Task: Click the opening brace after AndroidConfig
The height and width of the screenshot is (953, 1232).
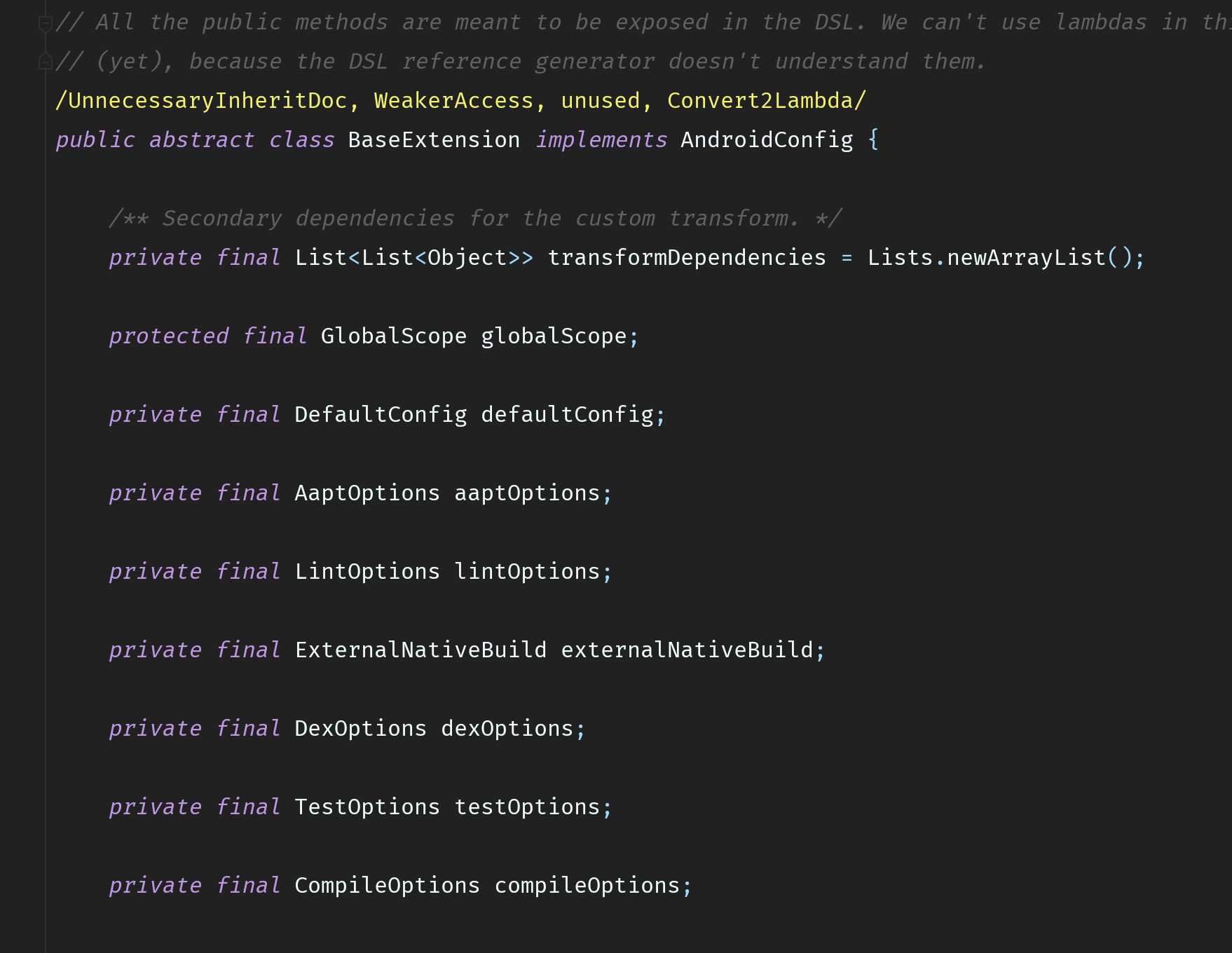Action: point(873,140)
